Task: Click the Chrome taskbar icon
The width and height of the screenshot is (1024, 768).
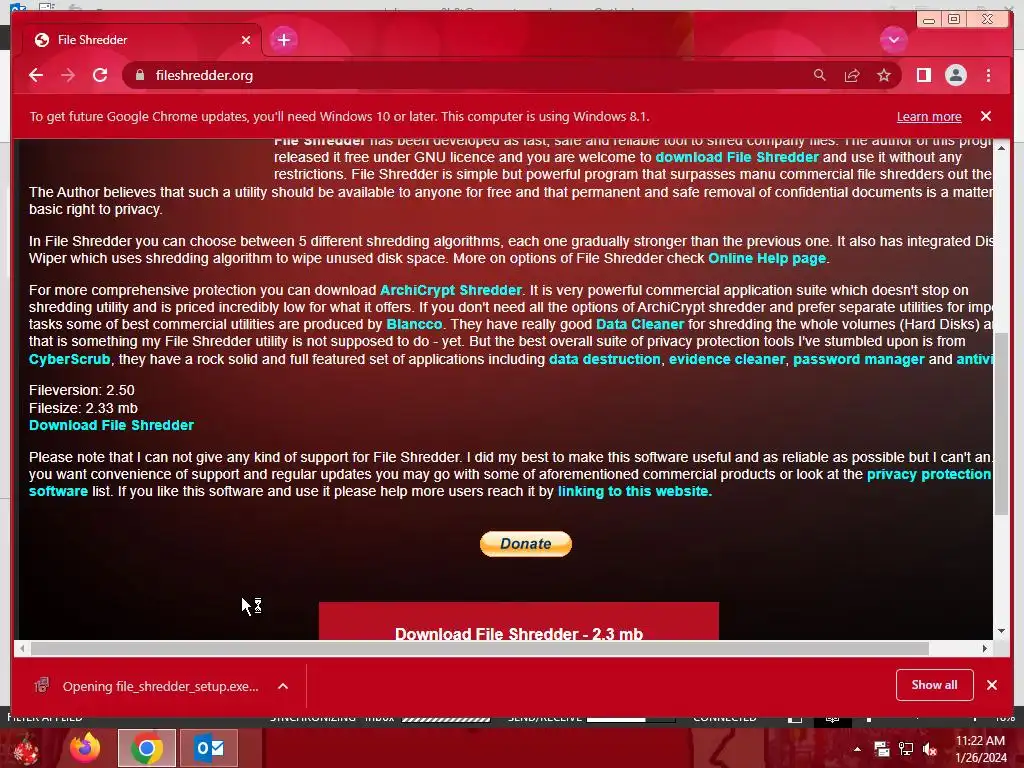Action: [146, 748]
